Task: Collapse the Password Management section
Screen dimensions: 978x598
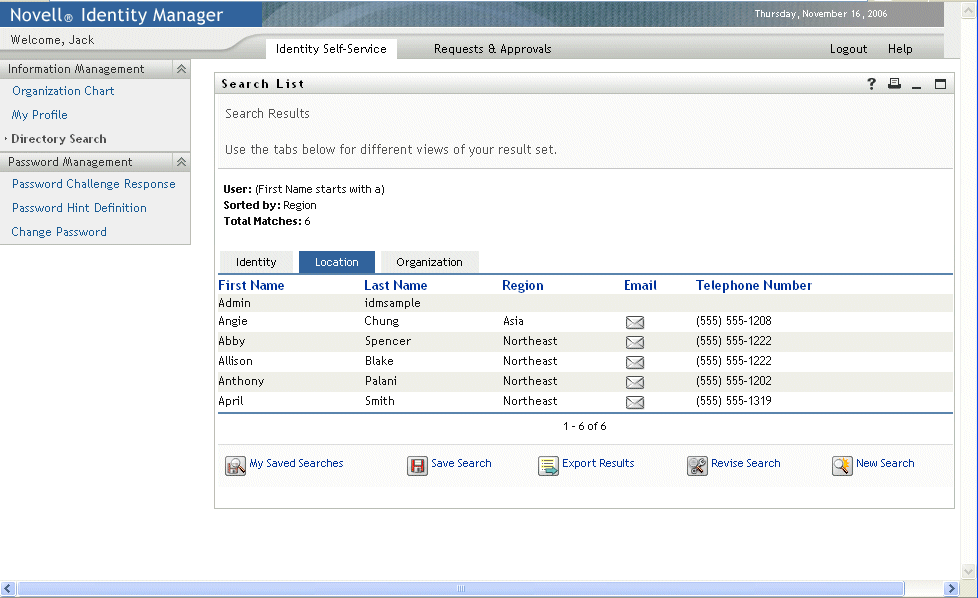Action: pos(181,162)
